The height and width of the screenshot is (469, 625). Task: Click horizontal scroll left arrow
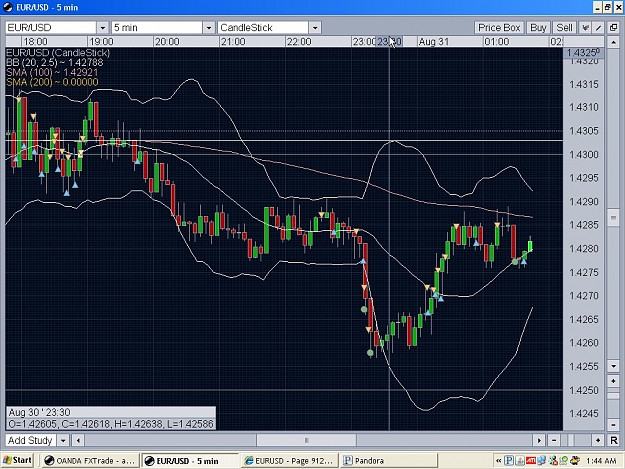point(78,440)
